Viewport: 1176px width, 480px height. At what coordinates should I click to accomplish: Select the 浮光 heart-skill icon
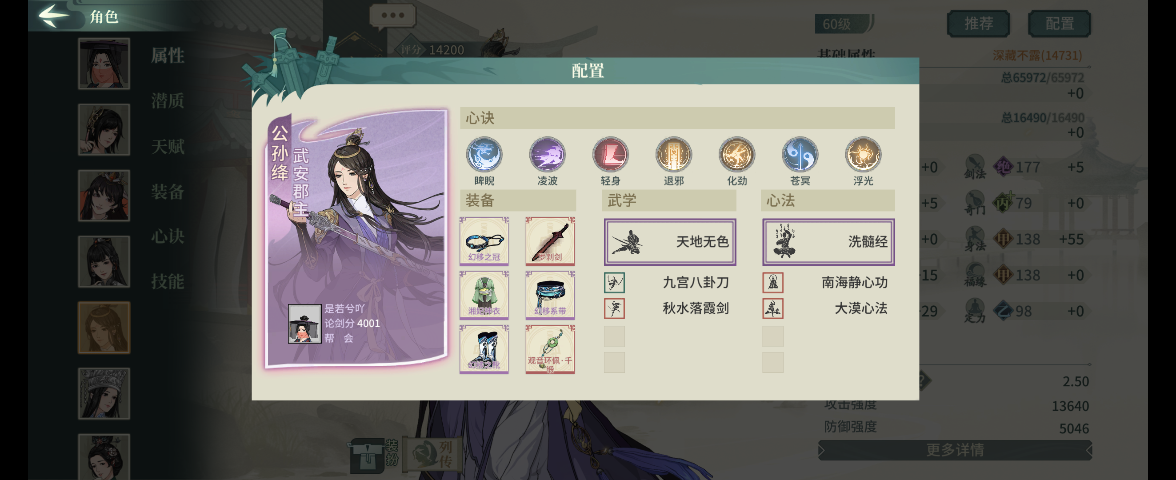[x=863, y=154]
